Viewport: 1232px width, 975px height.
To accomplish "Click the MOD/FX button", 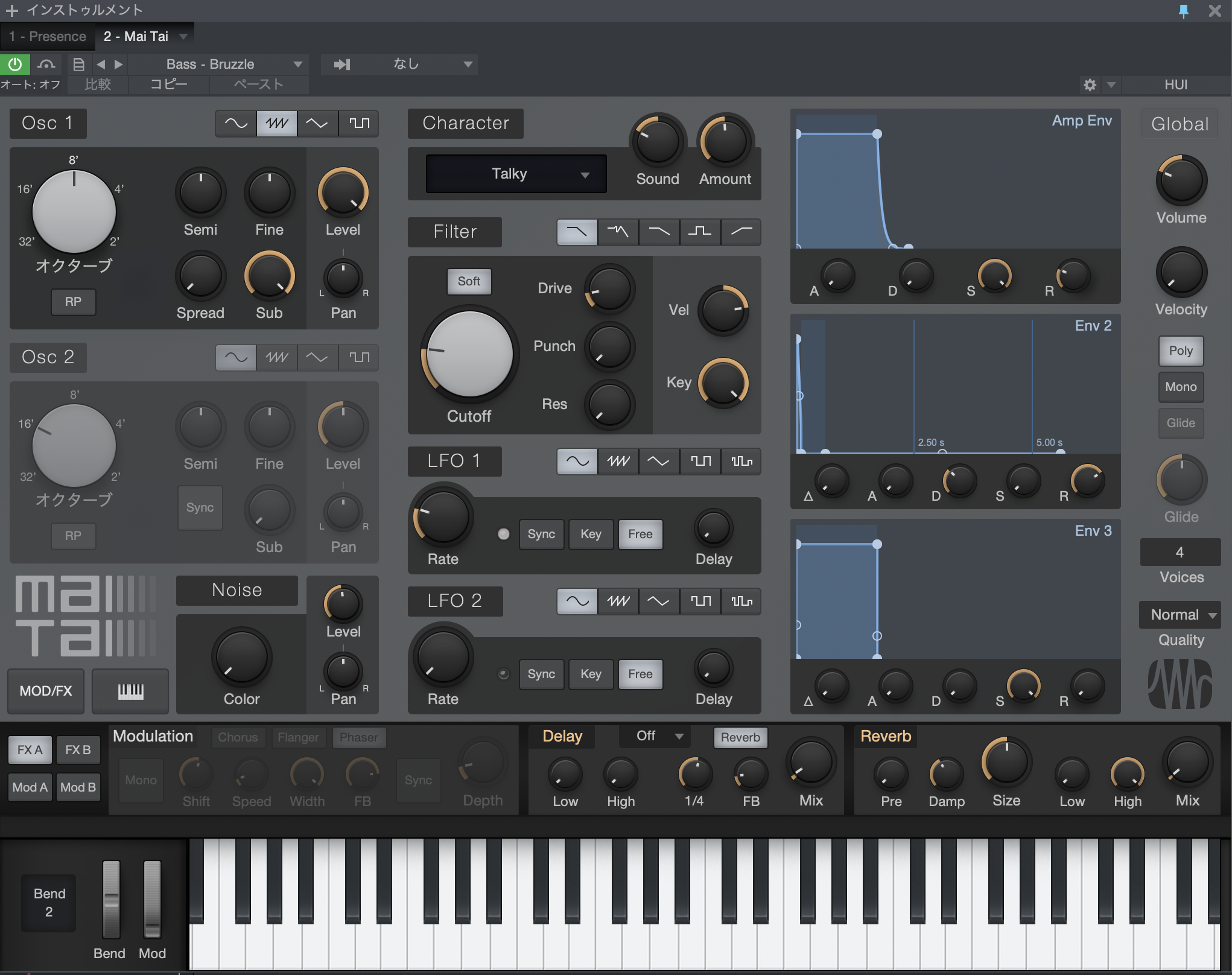I will click(46, 691).
